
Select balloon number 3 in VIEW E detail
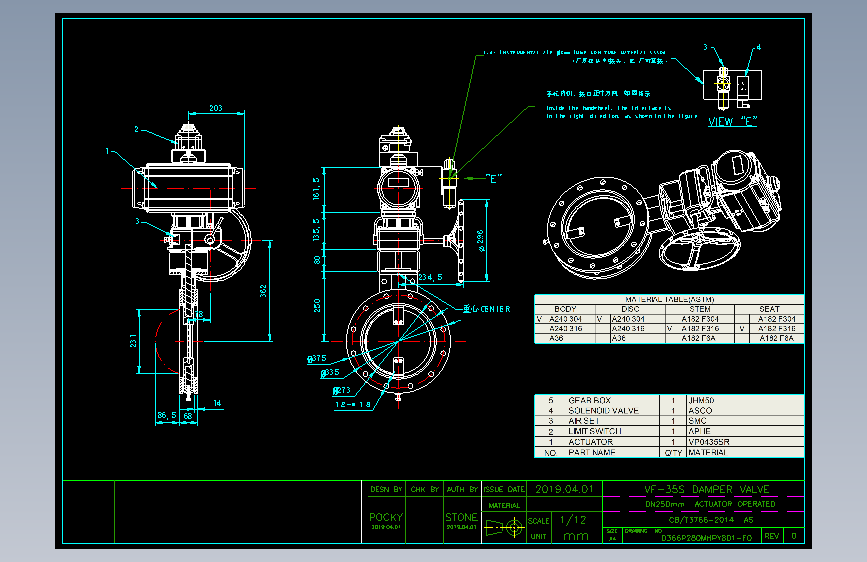pyautogui.click(x=706, y=47)
